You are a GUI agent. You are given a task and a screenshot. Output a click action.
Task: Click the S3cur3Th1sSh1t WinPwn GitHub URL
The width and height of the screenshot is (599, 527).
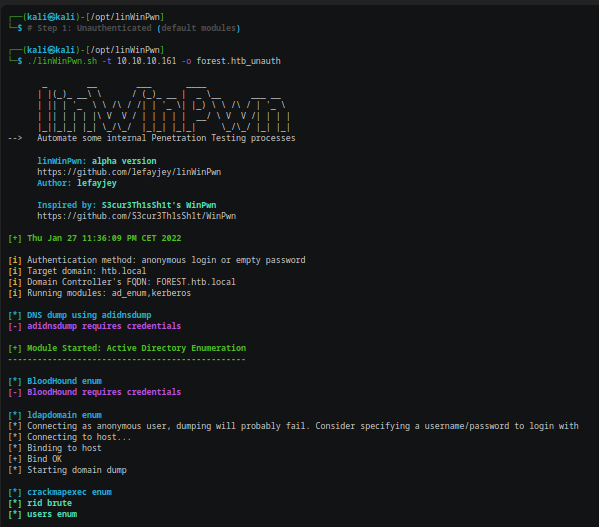coord(136,216)
